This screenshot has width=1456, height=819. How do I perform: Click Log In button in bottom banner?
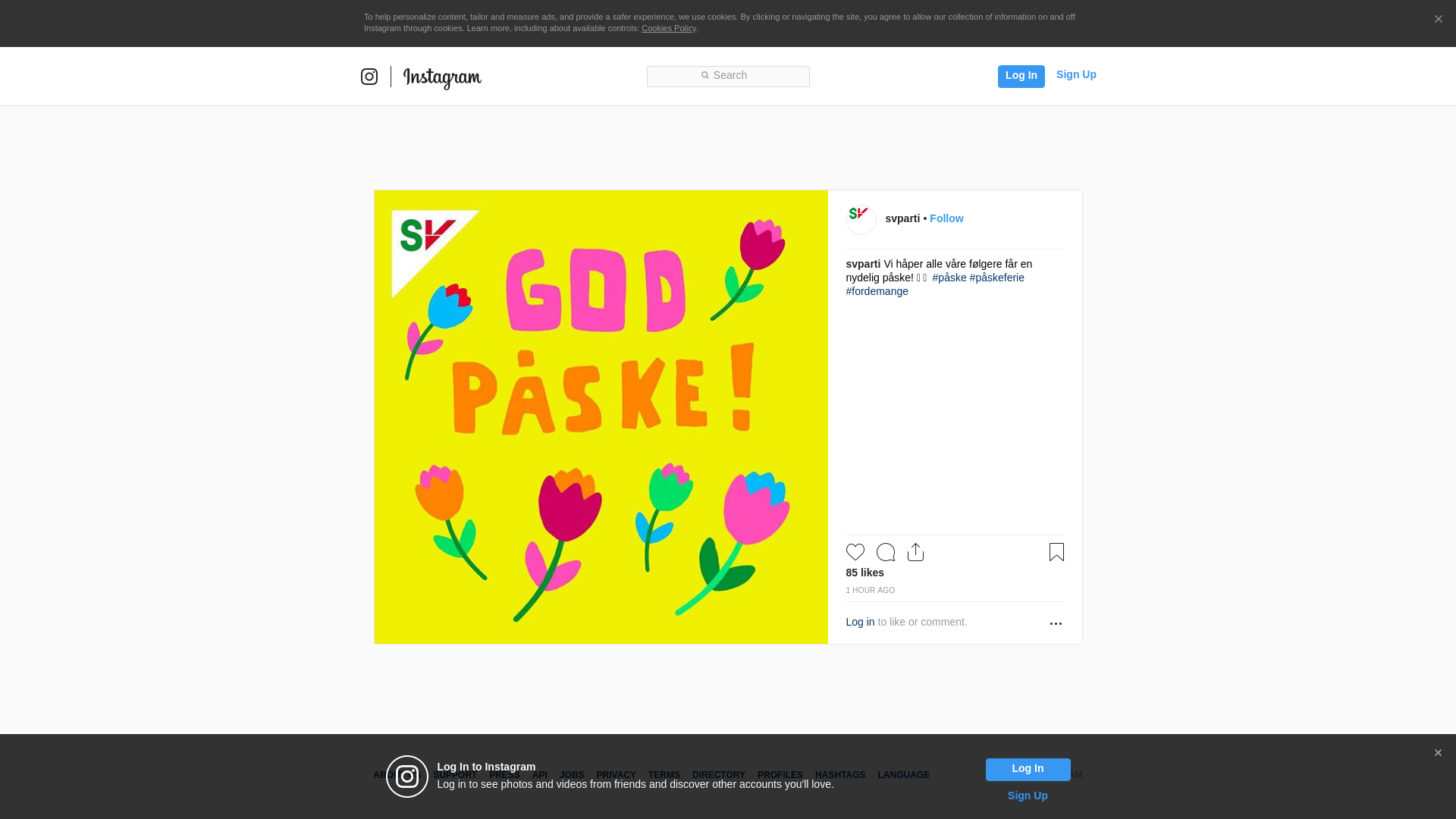point(1028,769)
